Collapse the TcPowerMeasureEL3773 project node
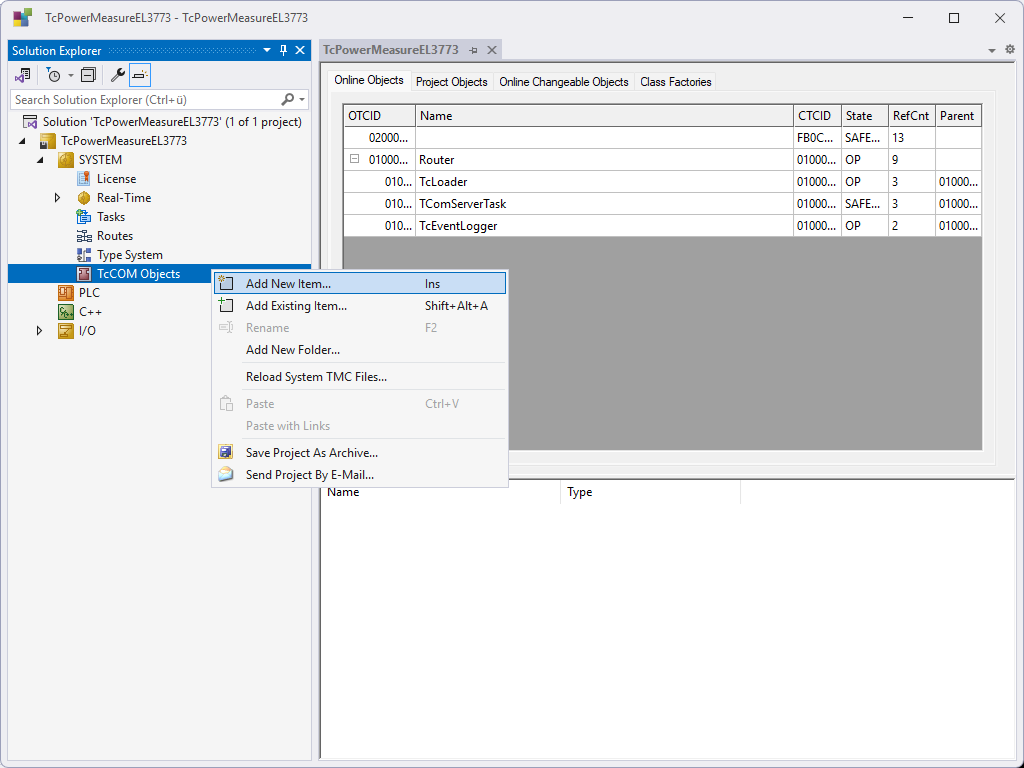The width and height of the screenshot is (1024, 768). click(23, 141)
